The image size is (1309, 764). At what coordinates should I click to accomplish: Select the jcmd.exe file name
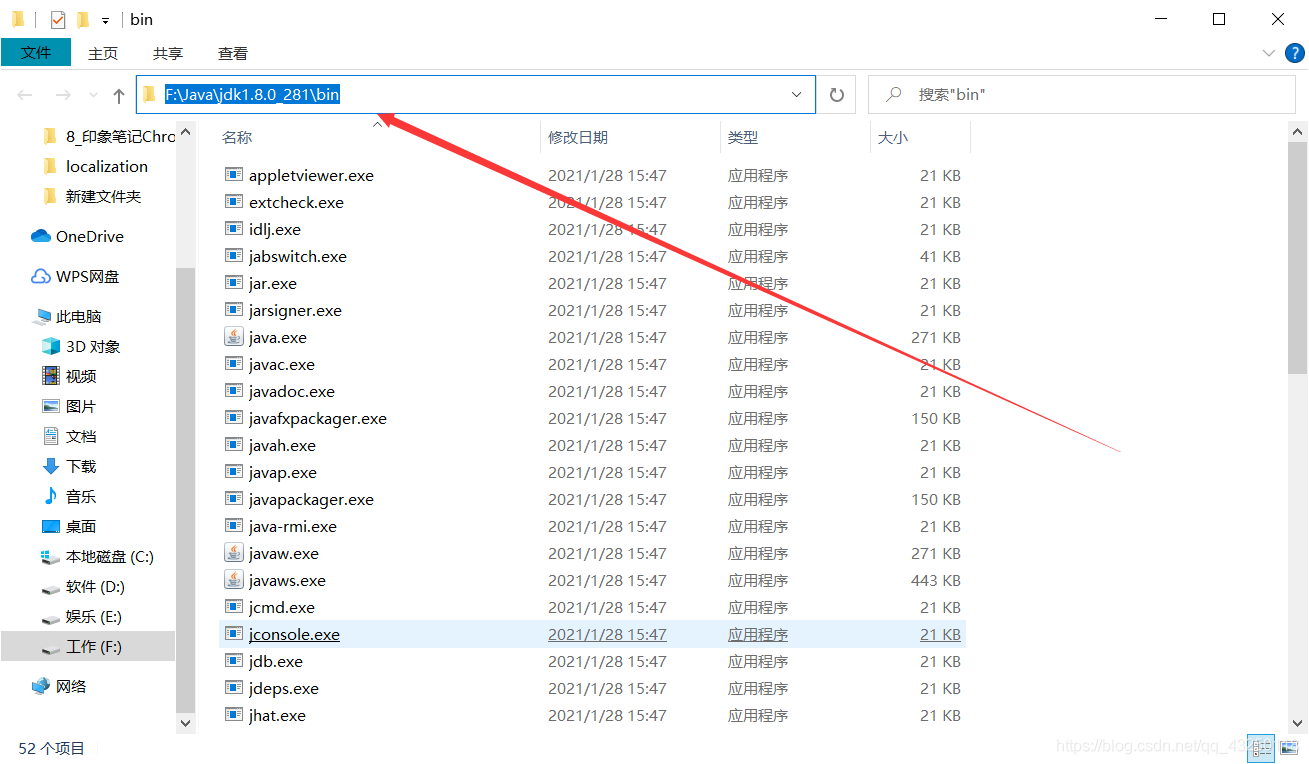[282, 607]
